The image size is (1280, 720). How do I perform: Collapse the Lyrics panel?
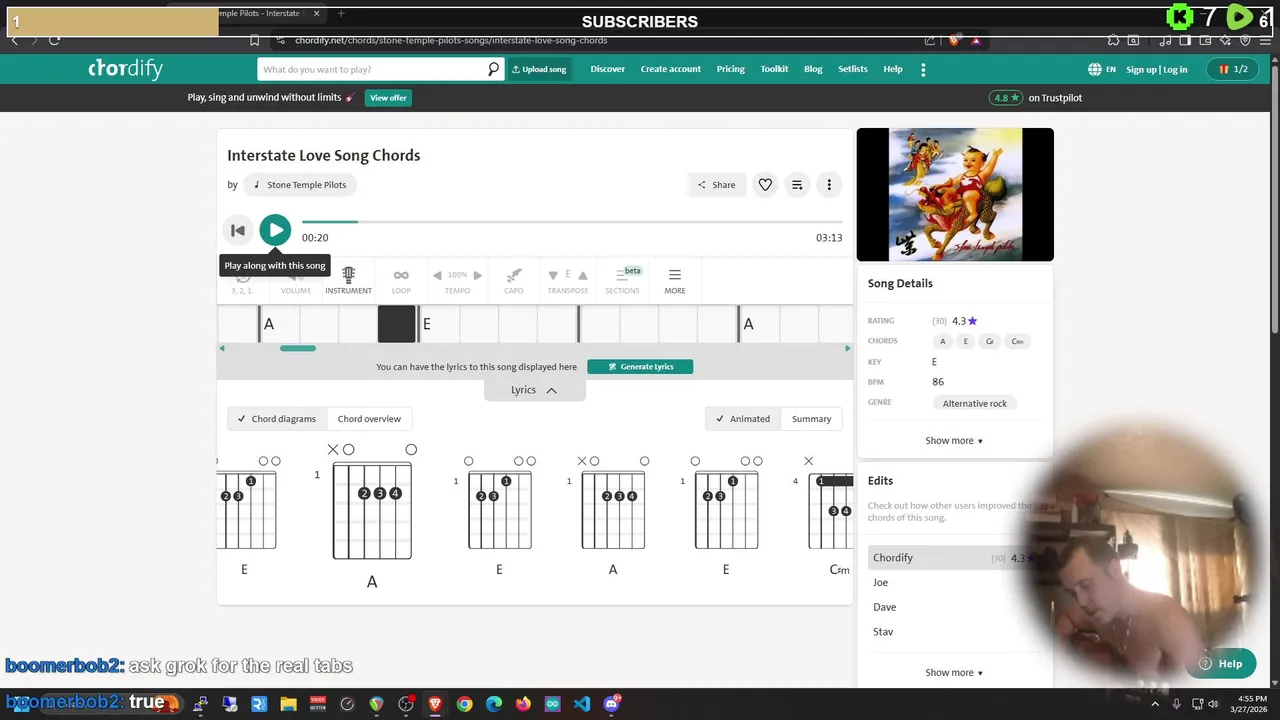[x=534, y=390]
